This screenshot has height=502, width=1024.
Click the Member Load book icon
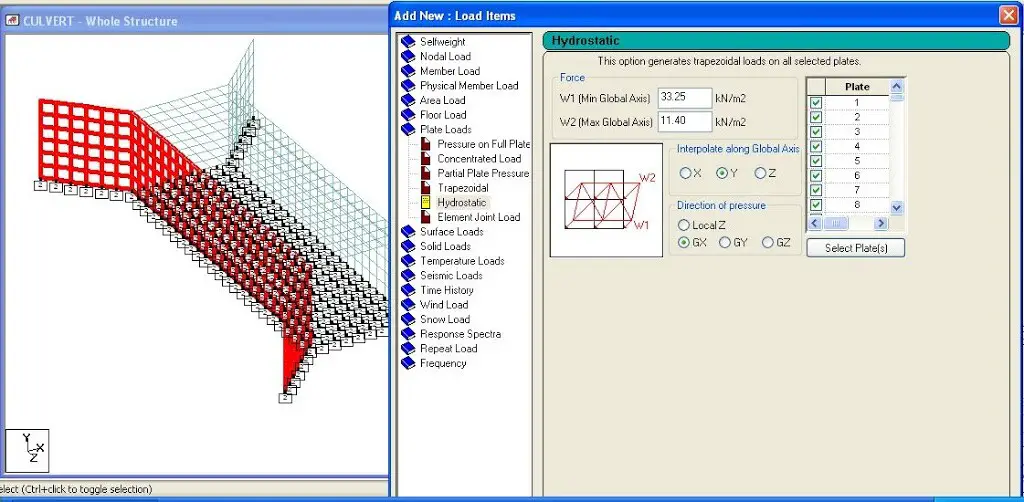pos(408,71)
